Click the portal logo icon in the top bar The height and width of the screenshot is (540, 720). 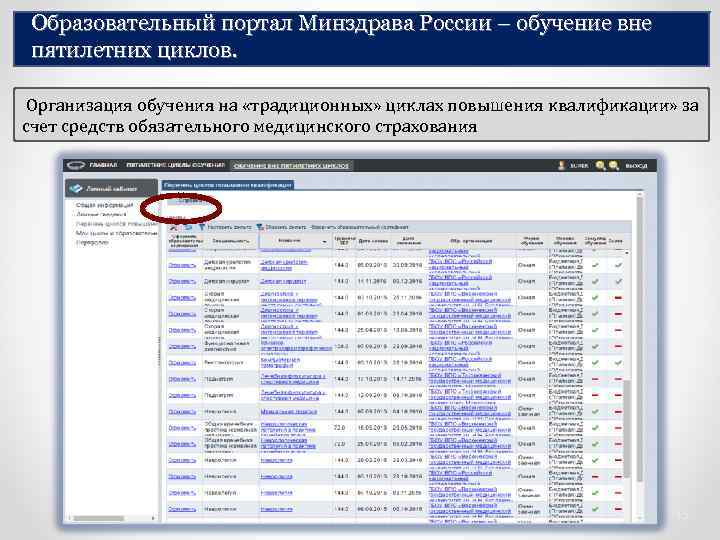pos(76,166)
